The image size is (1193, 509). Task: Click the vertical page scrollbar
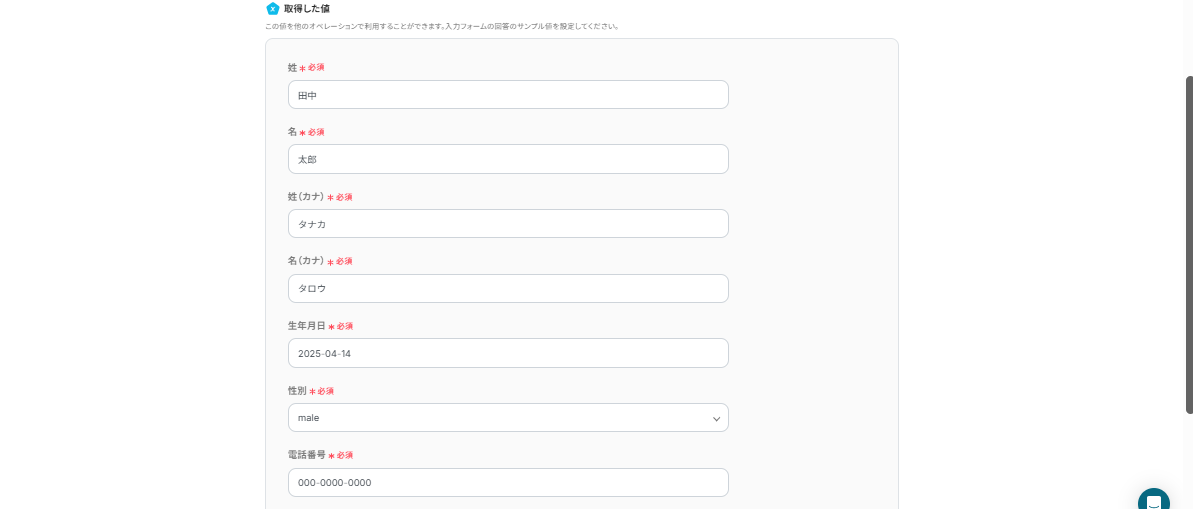[x=1188, y=244]
